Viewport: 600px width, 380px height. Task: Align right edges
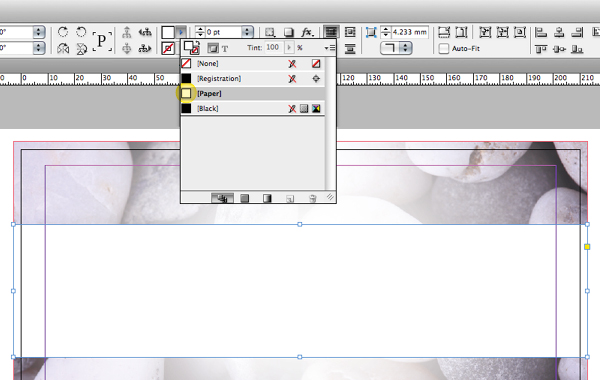[577, 32]
